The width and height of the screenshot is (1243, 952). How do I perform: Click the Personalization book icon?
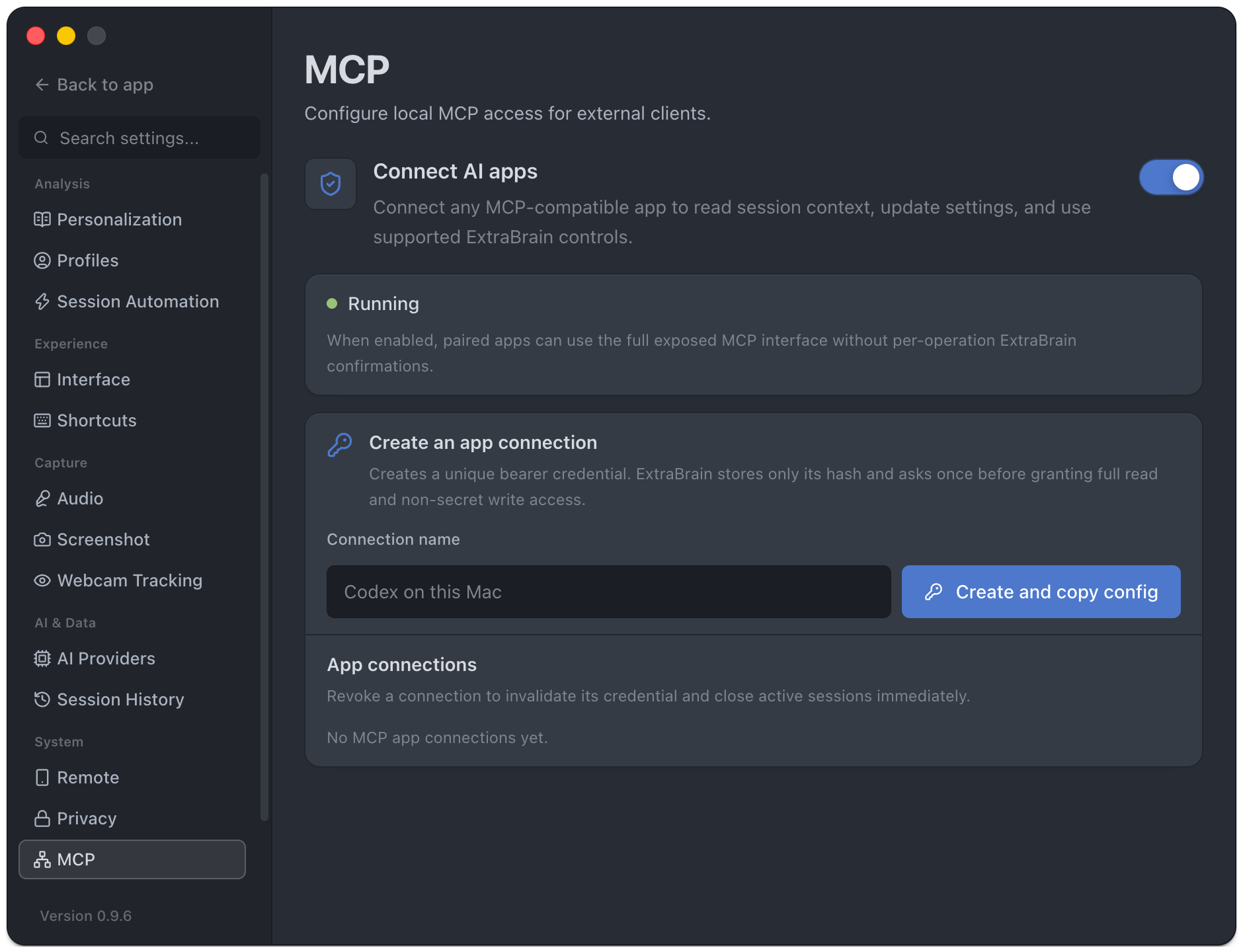click(x=42, y=219)
